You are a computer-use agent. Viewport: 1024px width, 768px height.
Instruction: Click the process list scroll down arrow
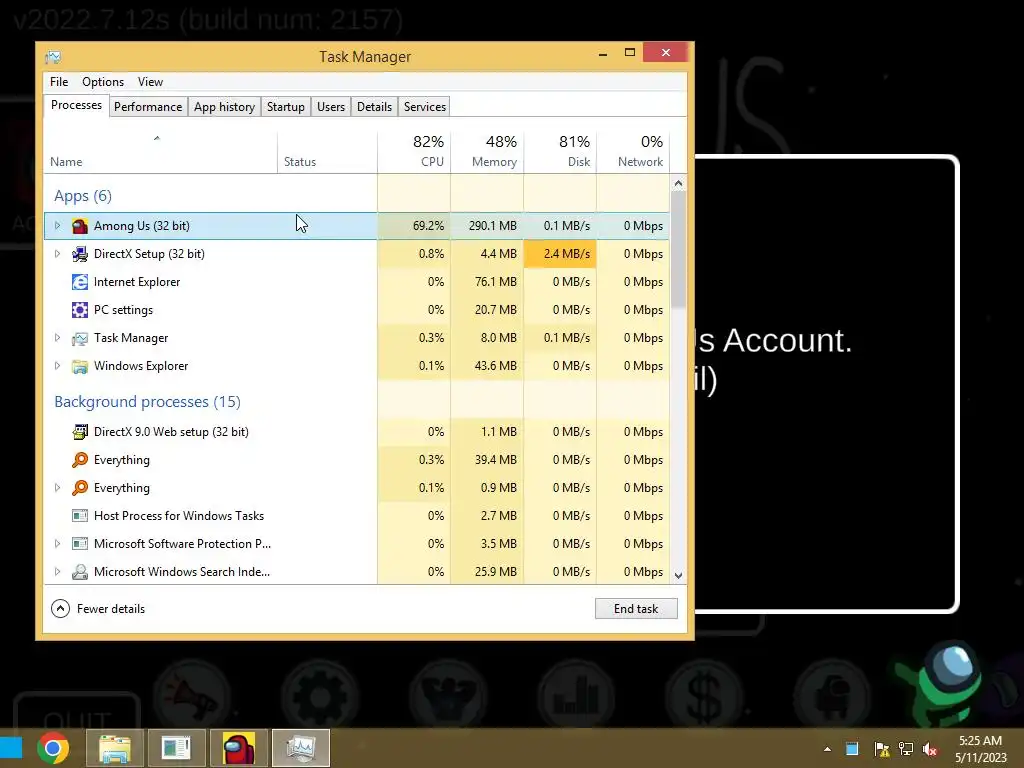pos(679,575)
